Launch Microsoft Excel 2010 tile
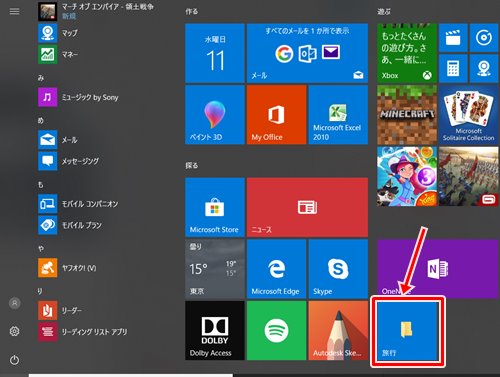The height and width of the screenshot is (377, 500). [x=338, y=115]
